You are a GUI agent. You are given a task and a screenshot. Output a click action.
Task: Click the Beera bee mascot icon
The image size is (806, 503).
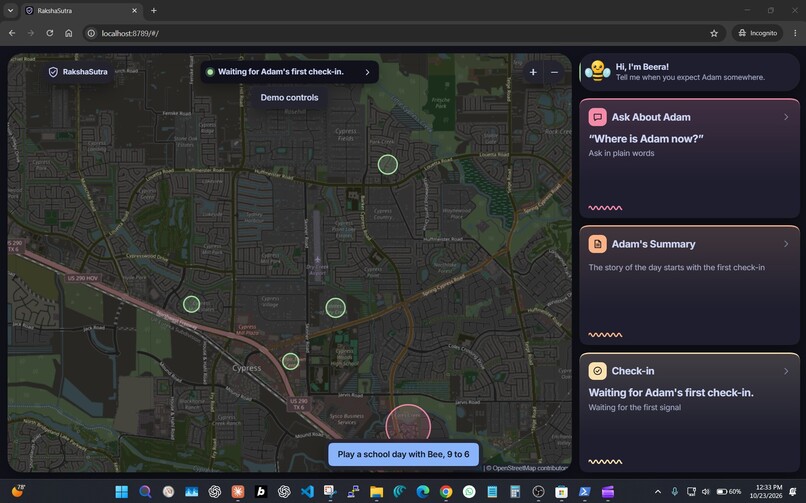coord(597,71)
